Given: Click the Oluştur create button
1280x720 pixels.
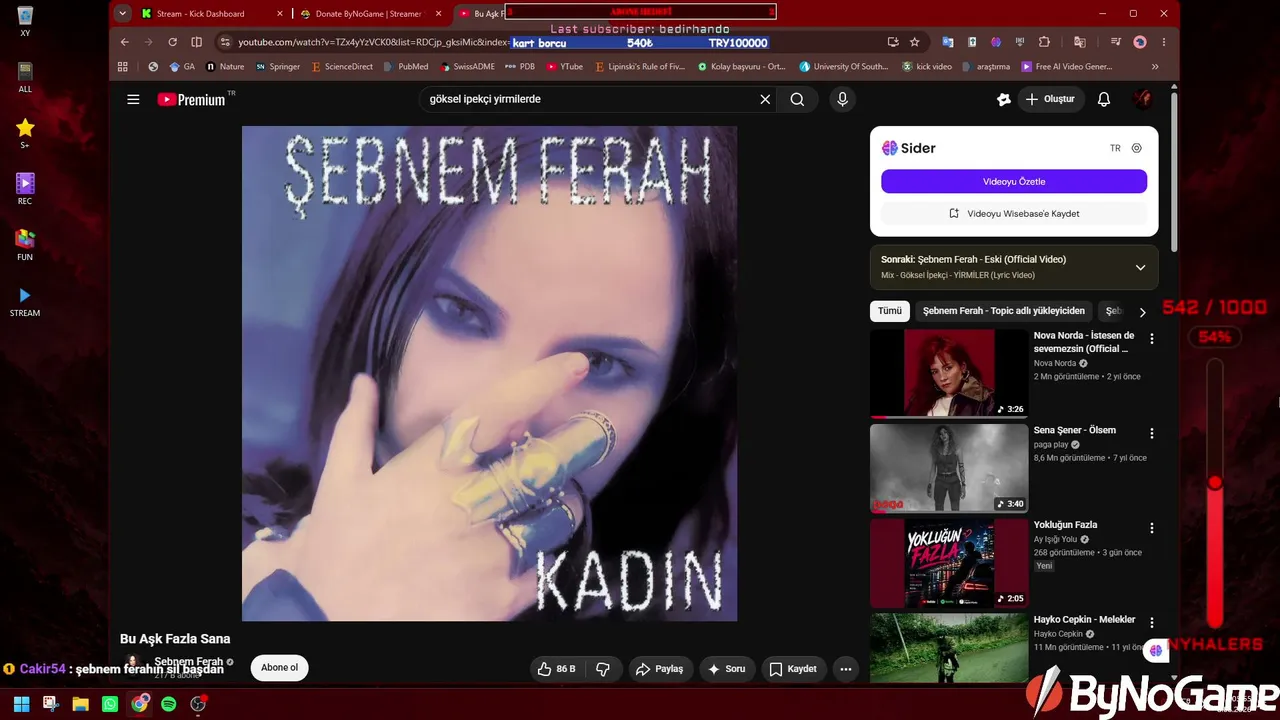Looking at the screenshot, I should tap(1049, 99).
